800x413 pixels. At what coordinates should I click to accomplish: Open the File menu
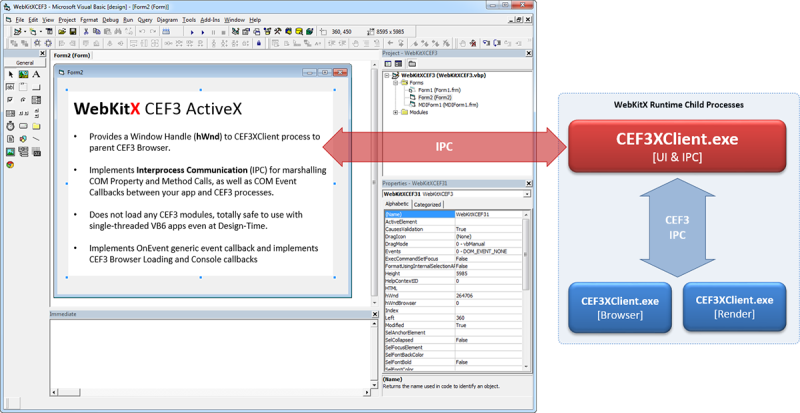pyautogui.click(x=19, y=20)
